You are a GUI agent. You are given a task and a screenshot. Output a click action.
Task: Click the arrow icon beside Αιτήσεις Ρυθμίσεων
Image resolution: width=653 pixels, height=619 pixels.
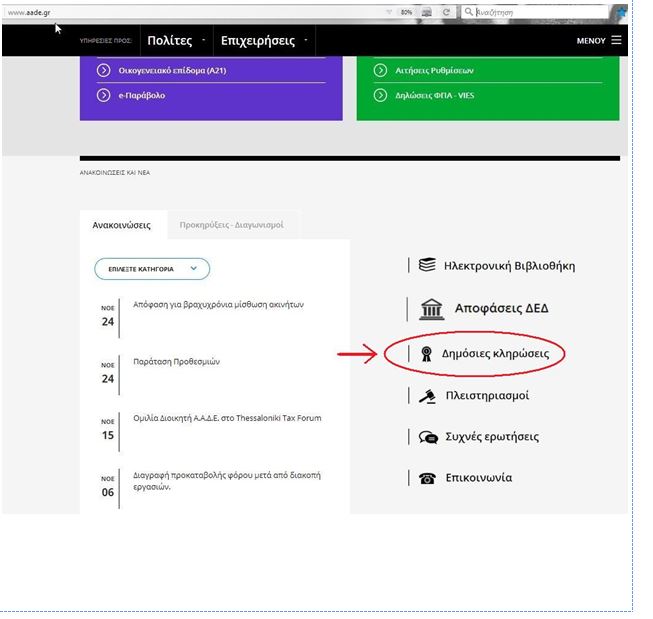(x=380, y=70)
